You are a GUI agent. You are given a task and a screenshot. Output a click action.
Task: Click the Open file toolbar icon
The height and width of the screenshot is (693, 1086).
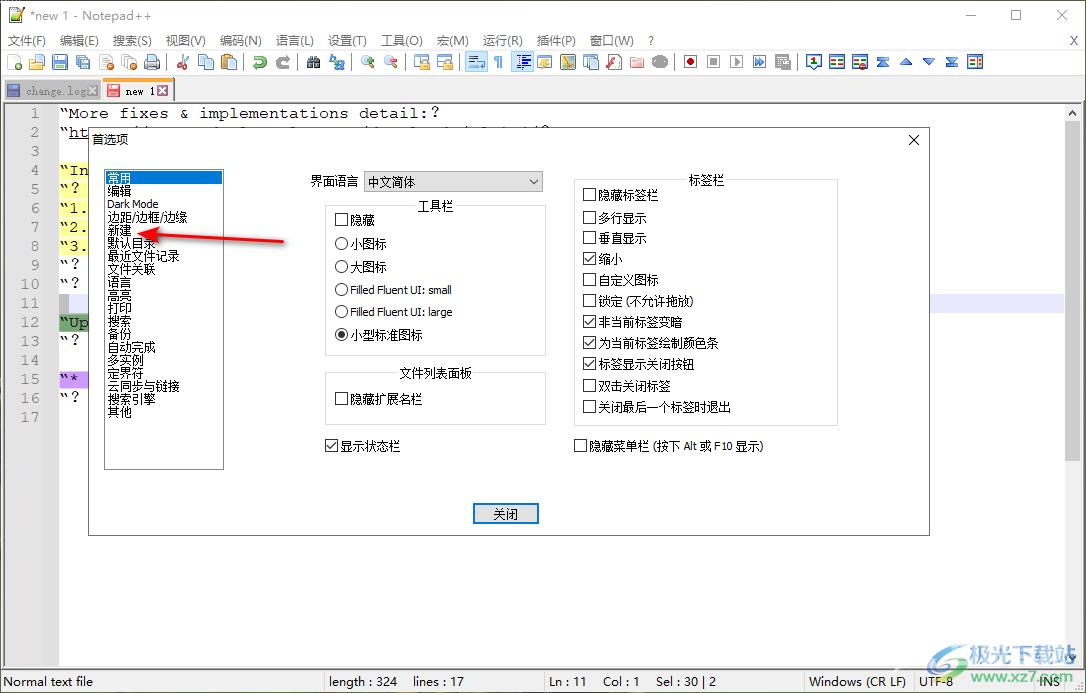37,62
